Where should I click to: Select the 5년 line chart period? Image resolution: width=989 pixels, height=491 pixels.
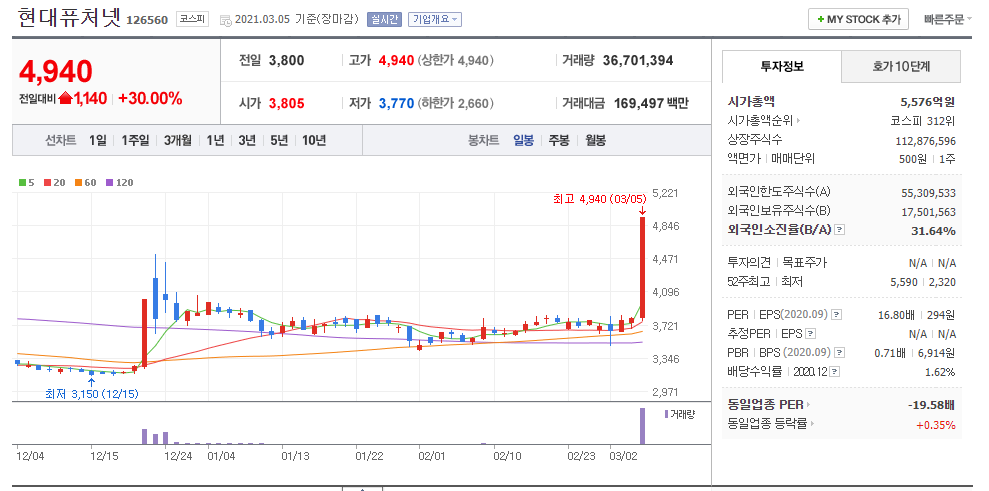click(x=279, y=140)
